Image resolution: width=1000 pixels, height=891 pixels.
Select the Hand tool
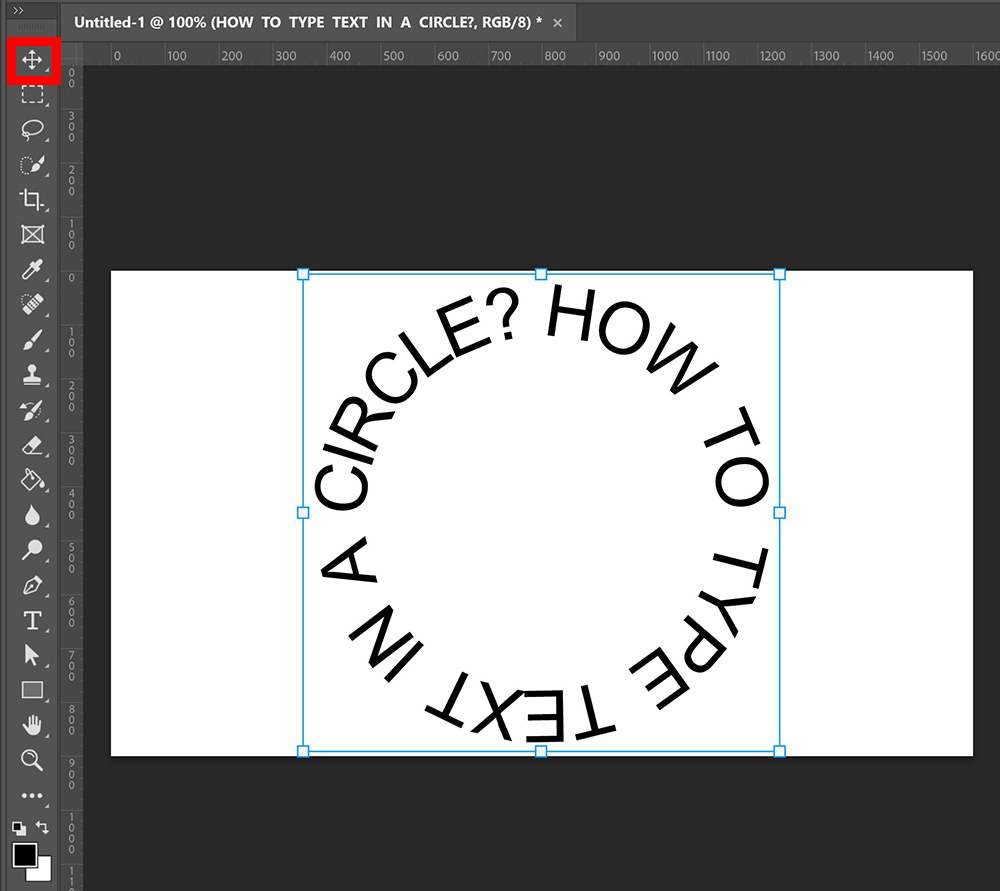pyautogui.click(x=32, y=725)
